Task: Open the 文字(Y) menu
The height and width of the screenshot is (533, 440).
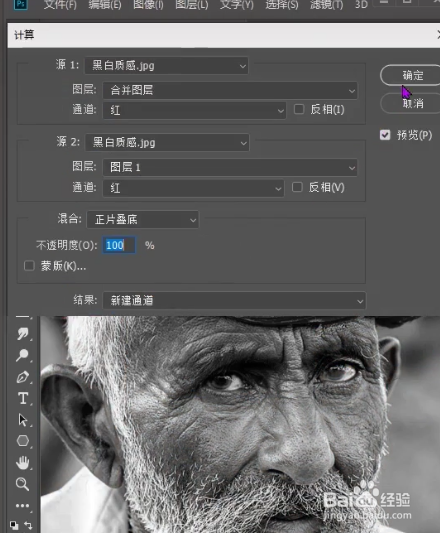Action: tap(237, 5)
